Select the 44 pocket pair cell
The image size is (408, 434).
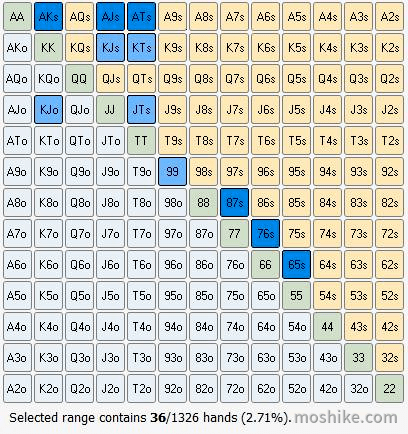click(x=327, y=327)
